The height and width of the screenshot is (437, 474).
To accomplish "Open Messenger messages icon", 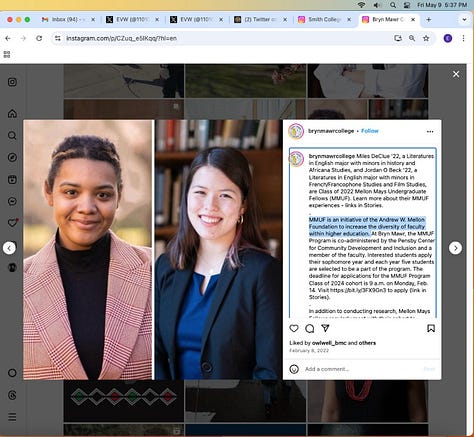I will [x=12, y=201].
